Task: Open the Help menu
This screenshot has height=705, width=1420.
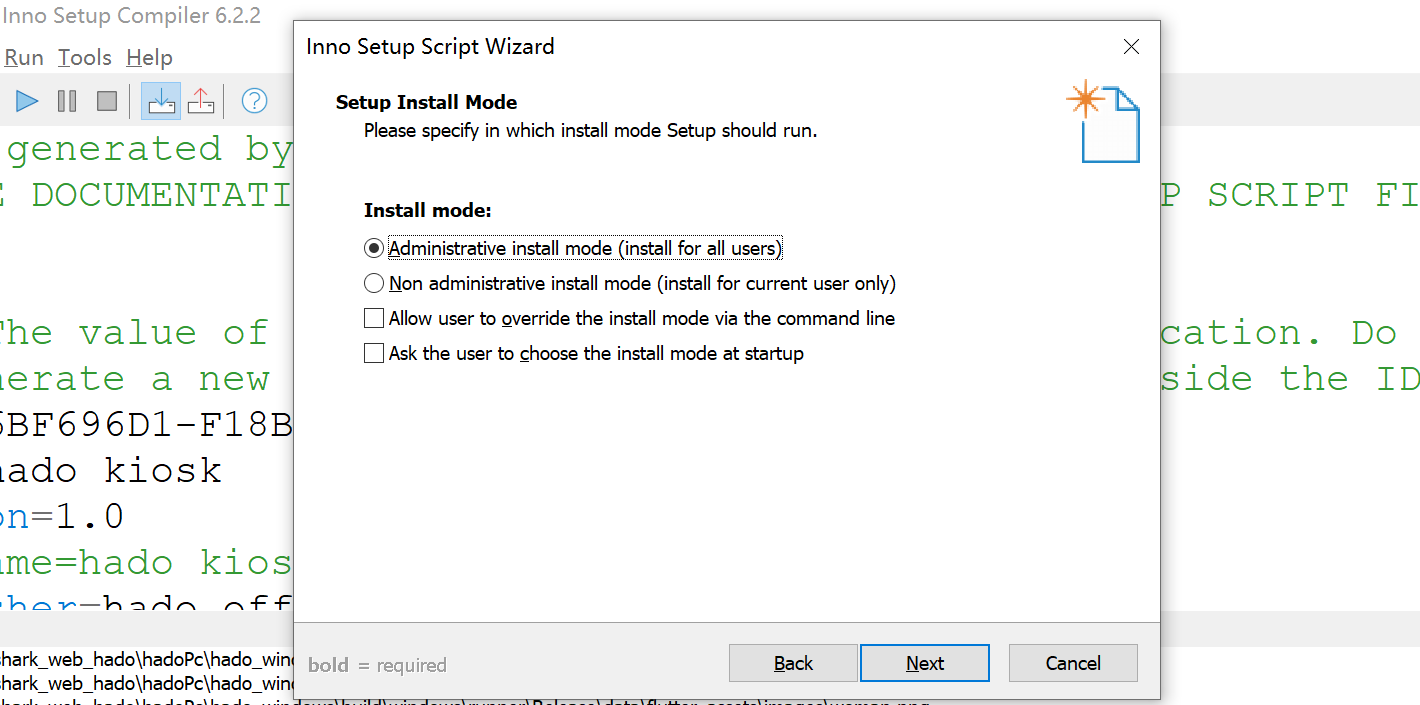Action: click(x=149, y=57)
